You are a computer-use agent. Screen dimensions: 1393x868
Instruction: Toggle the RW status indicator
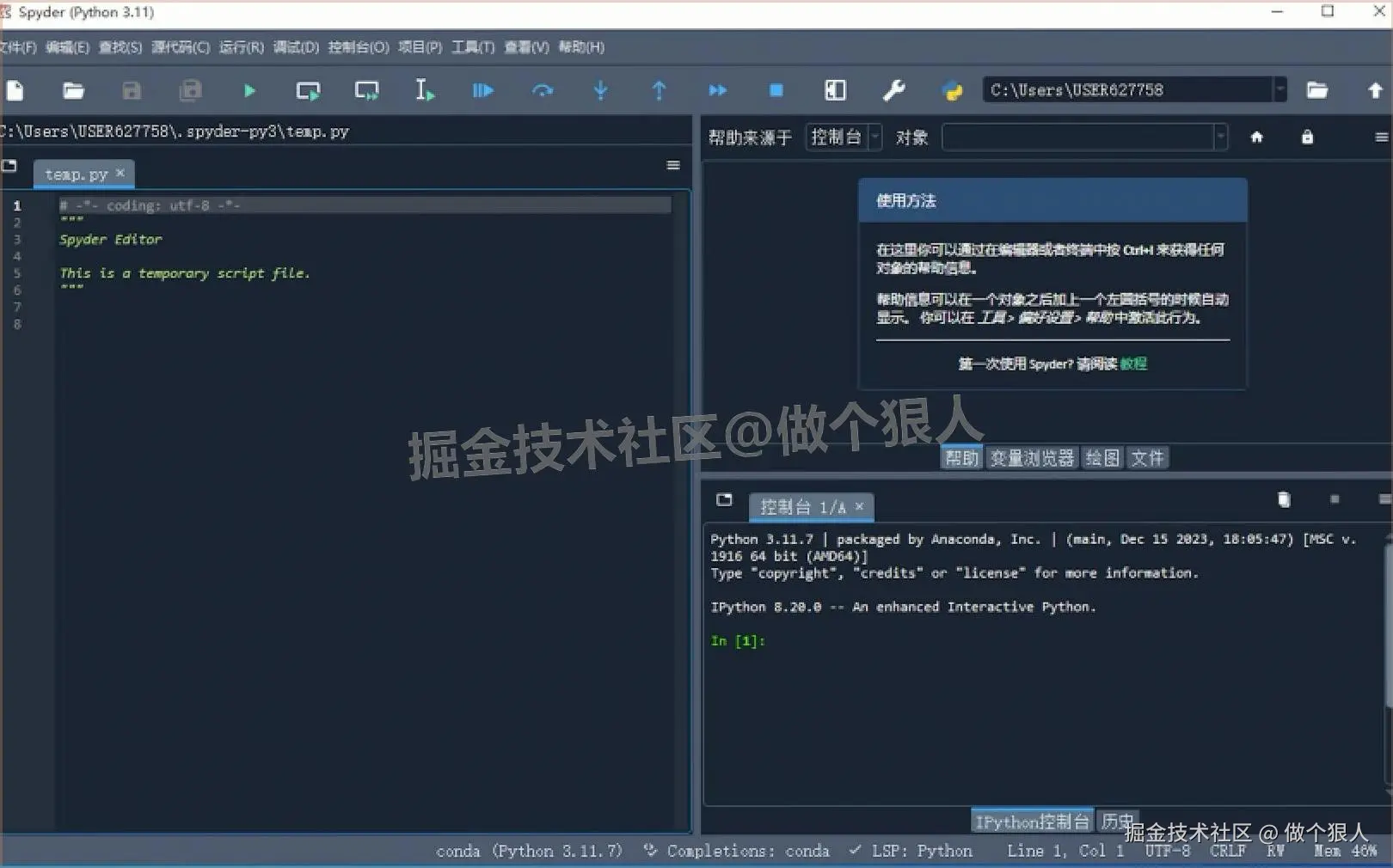[x=1275, y=851]
